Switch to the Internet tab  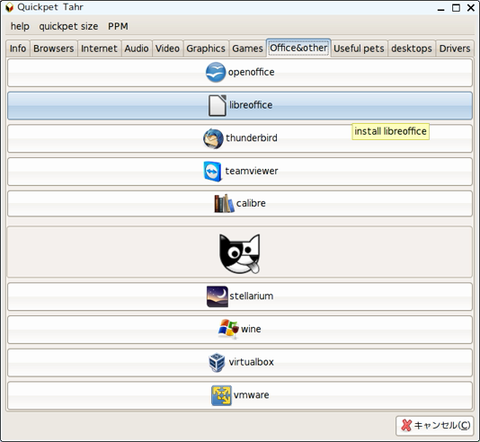click(x=99, y=48)
